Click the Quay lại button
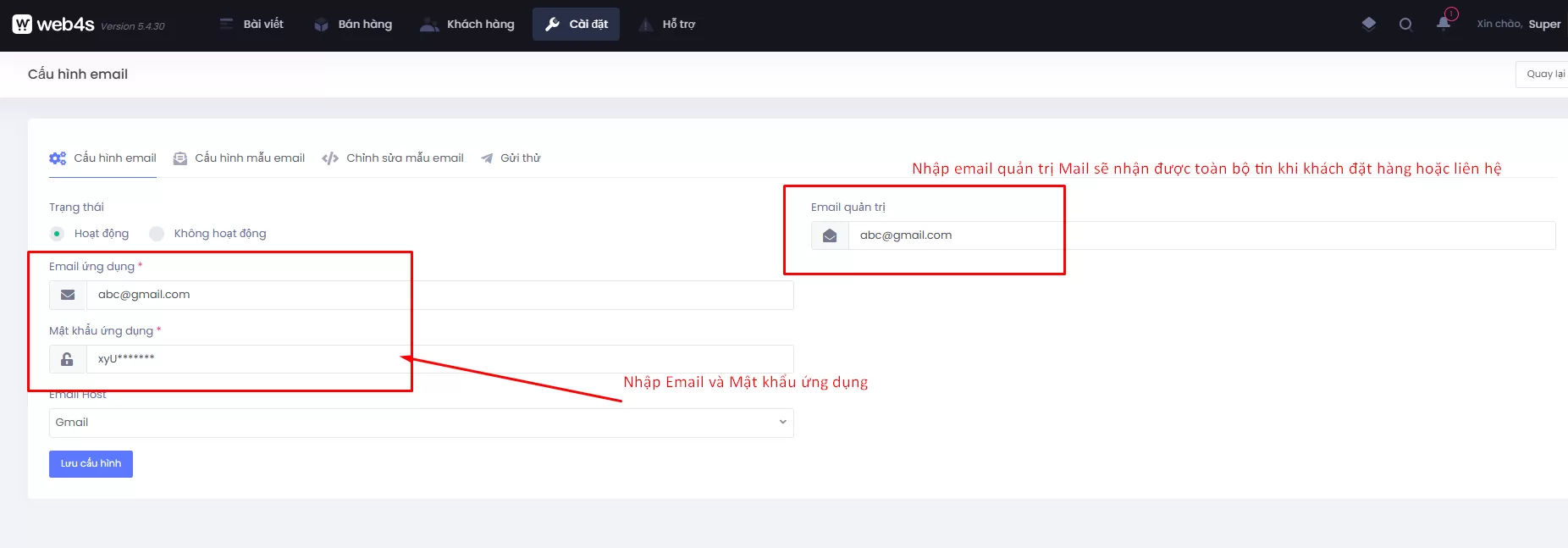The width and height of the screenshot is (1568, 548). tap(1544, 75)
